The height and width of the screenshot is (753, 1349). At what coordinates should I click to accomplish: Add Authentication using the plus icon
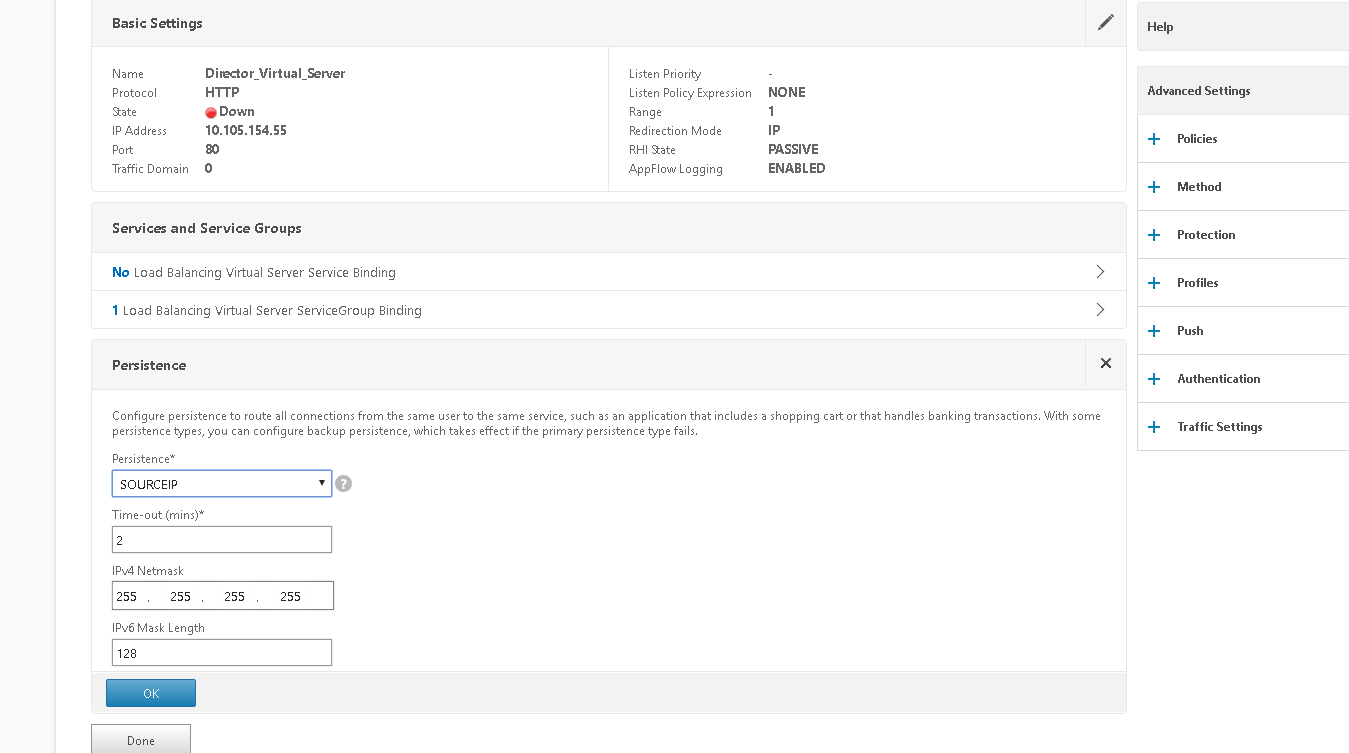tap(1154, 379)
